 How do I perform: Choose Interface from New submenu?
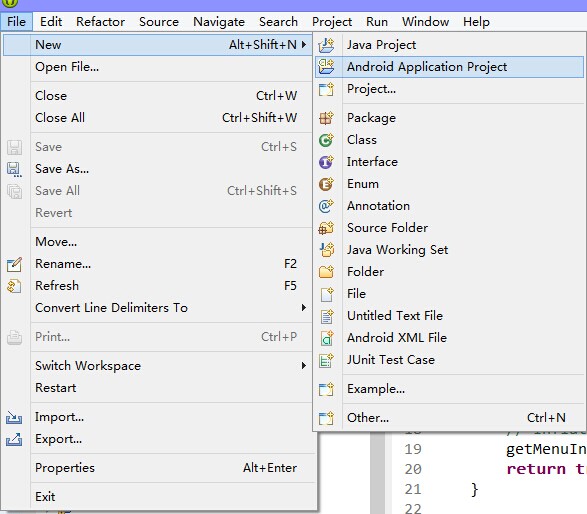pyautogui.click(x=449, y=162)
